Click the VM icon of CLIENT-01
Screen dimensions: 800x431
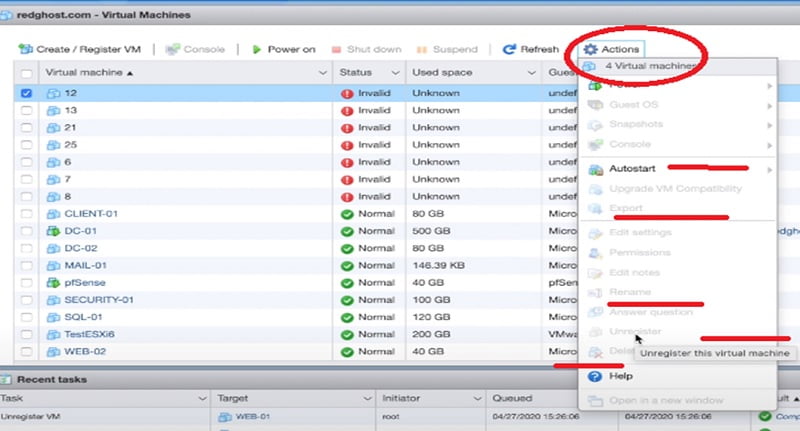(x=53, y=214)
